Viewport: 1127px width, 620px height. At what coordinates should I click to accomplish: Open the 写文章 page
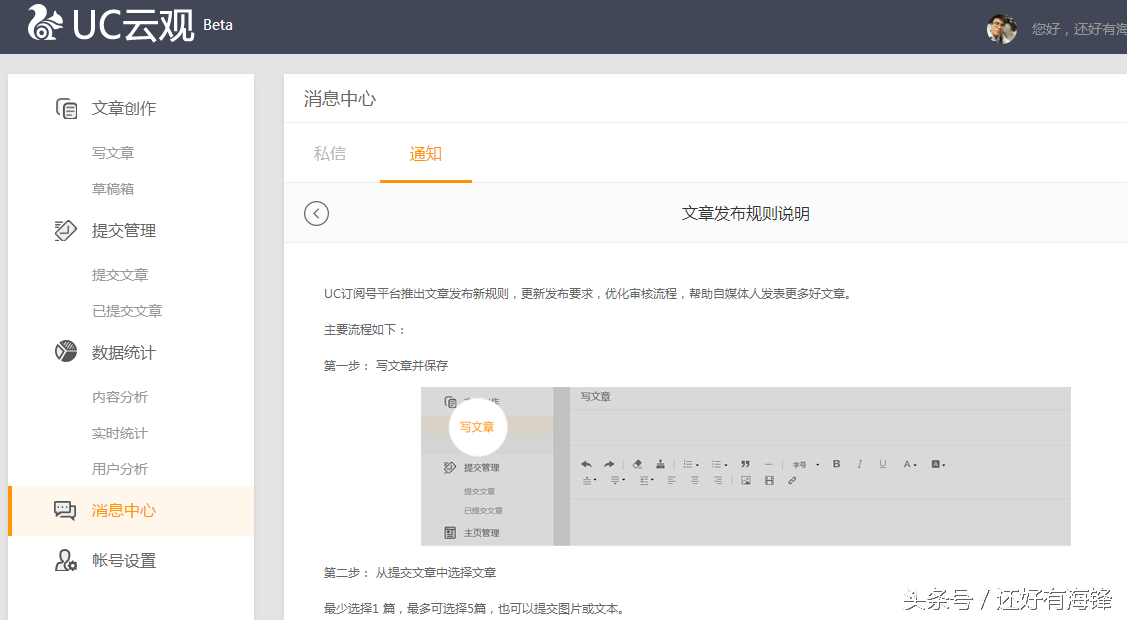point(113,152)
